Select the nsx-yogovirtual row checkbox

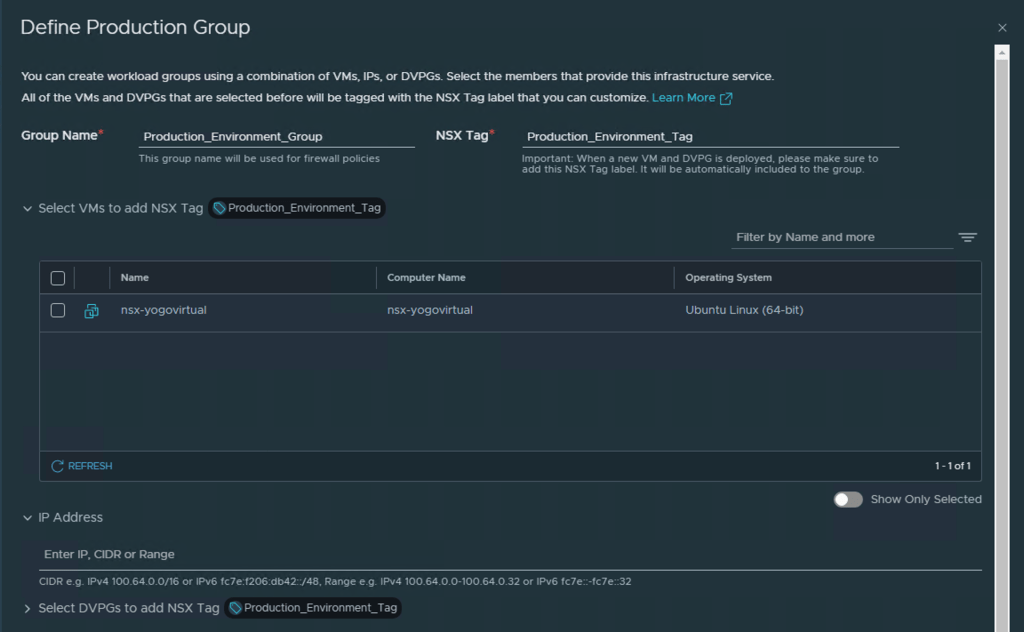58,311
